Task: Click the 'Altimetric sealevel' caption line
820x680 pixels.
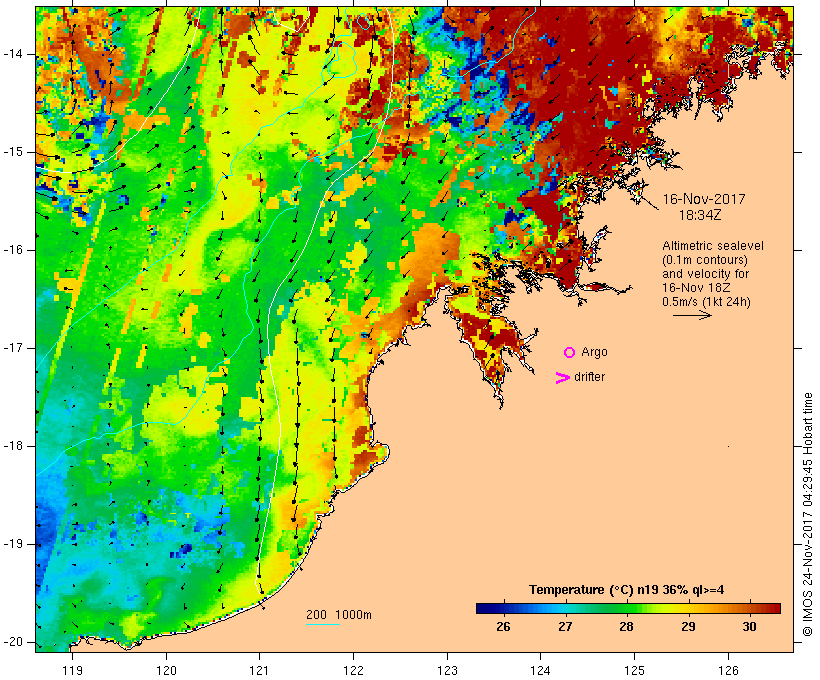Action: click(x=713, y=246)
